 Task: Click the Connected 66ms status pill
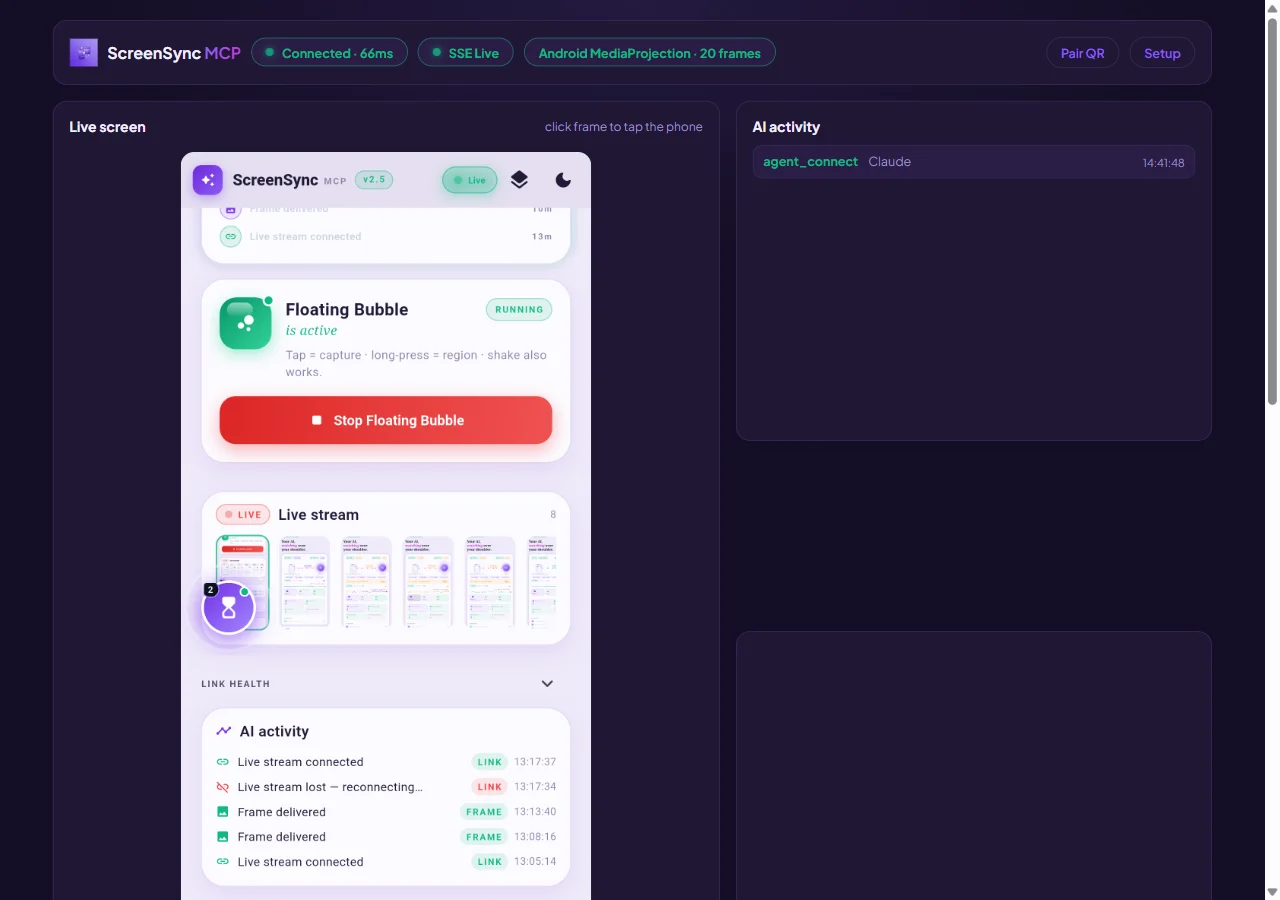coord(329,53)
